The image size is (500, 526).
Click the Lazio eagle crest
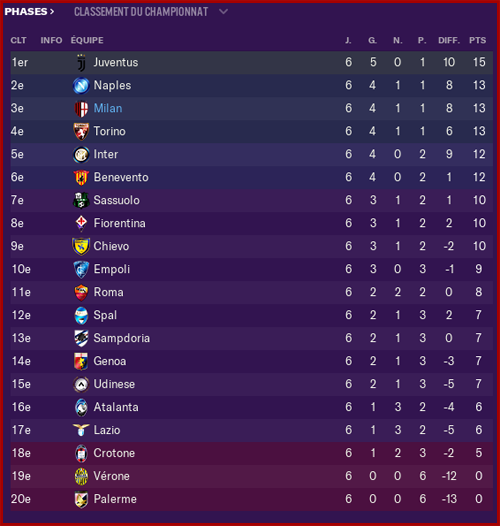(81, 430)
